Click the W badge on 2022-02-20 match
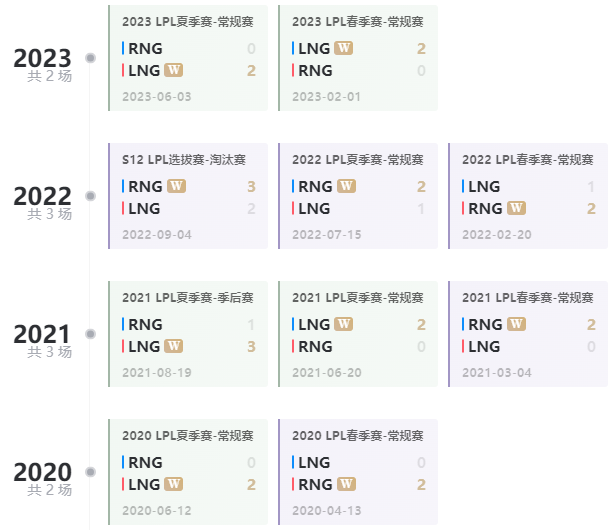The height and width of the screenshot is (530, 613). pos(516,208)
